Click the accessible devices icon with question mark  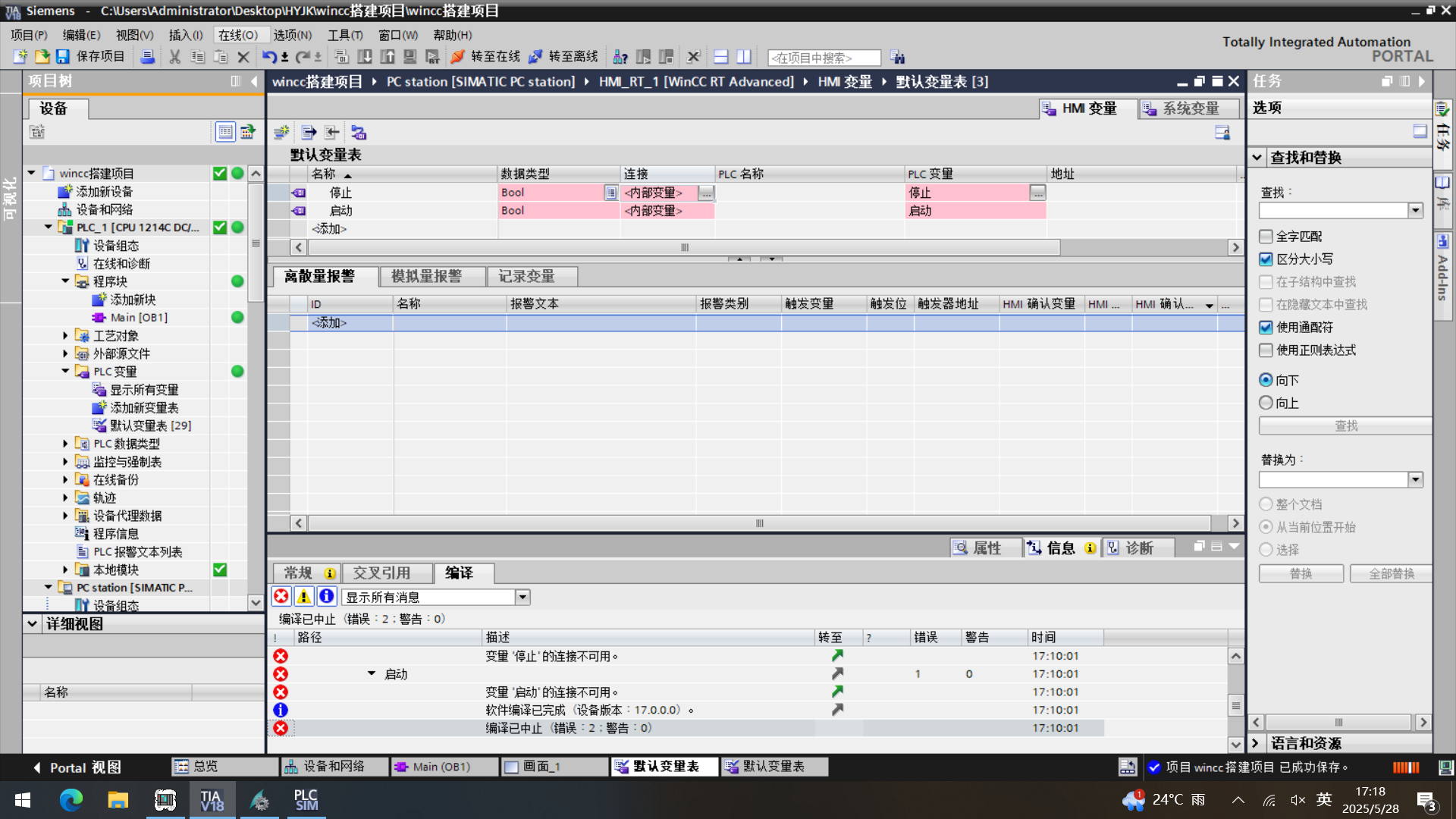[x=620, y=57]
